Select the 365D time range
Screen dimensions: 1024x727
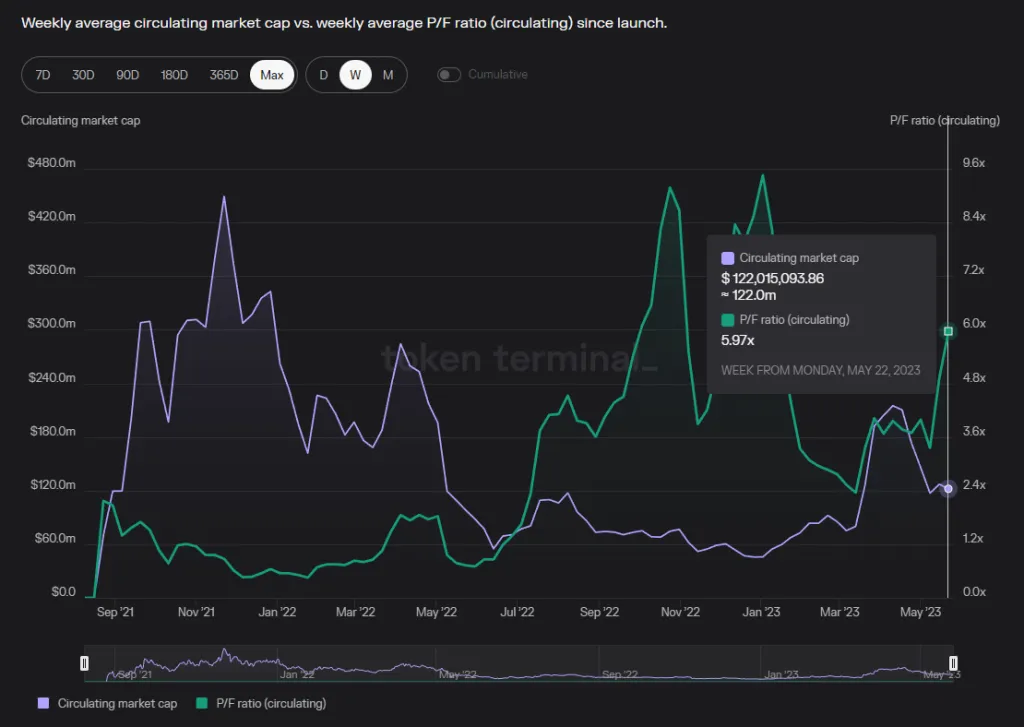coord(223,74)
